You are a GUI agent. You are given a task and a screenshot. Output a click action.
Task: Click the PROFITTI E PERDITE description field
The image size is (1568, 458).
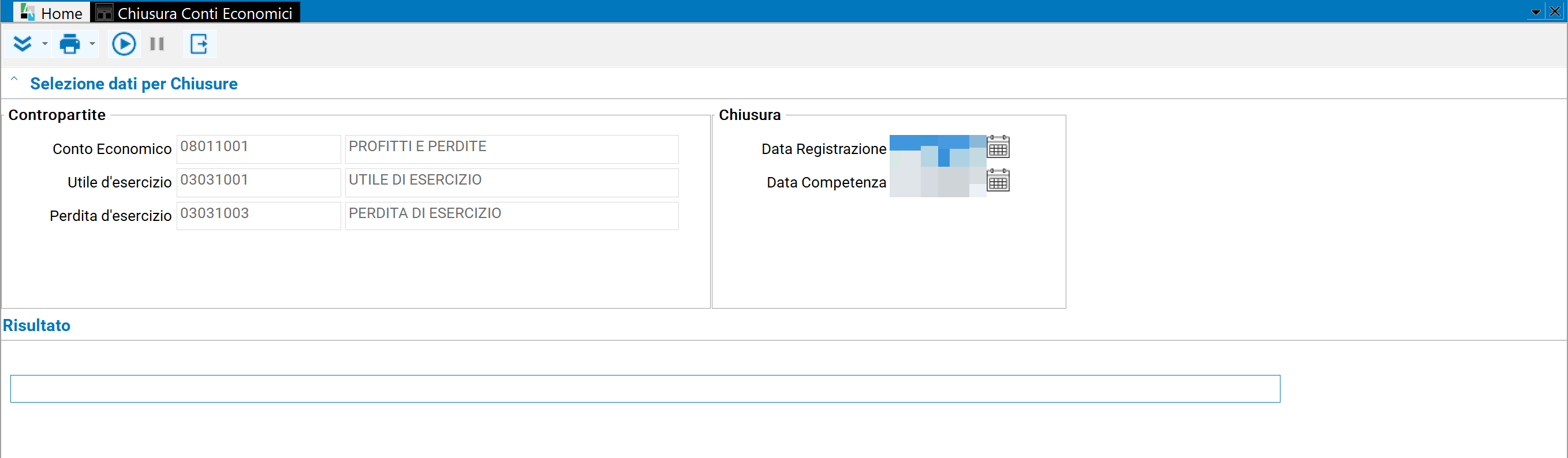(512, 149)
